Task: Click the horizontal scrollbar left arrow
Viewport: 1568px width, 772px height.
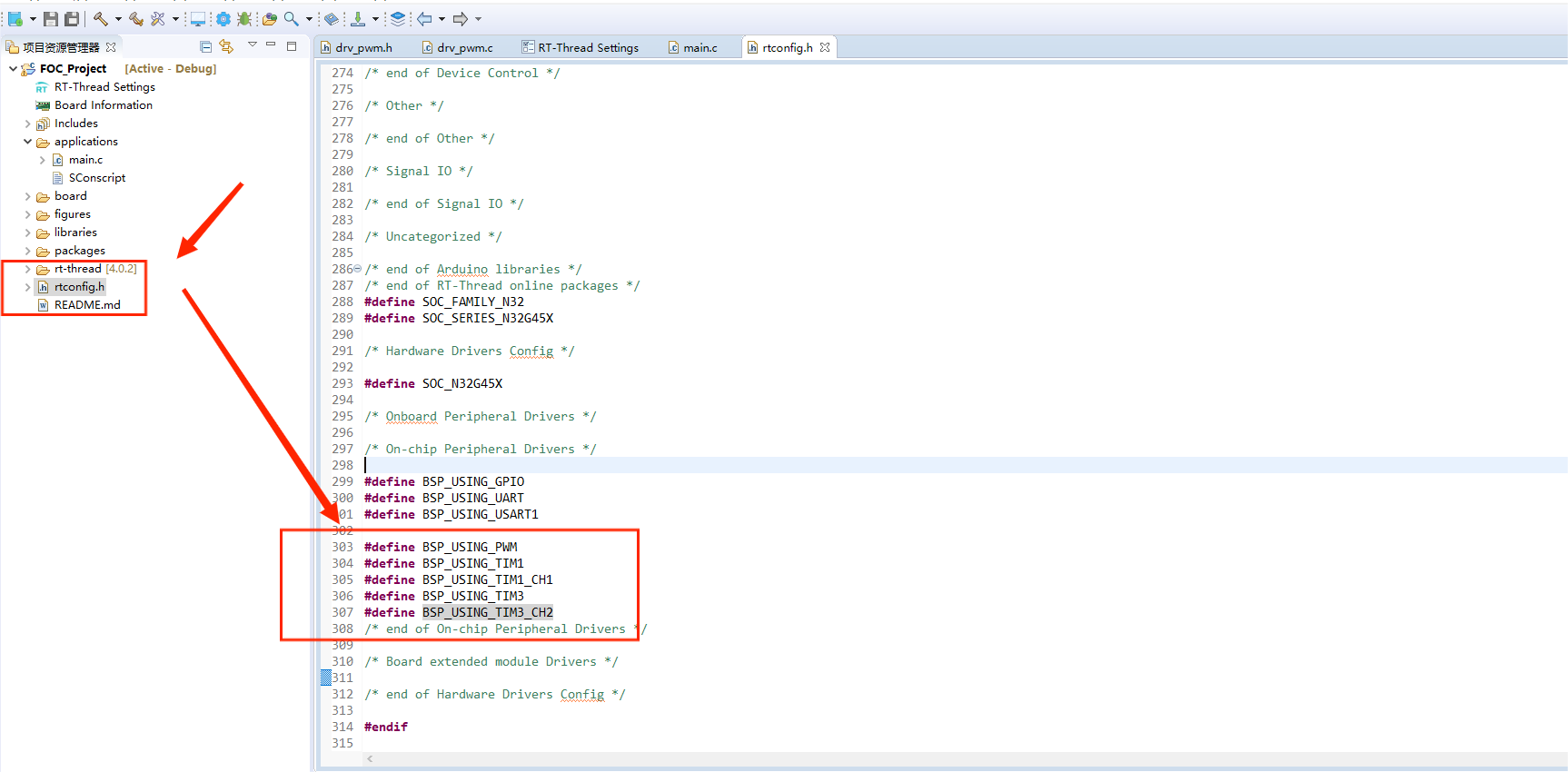Action: click(x=370, y=758)
